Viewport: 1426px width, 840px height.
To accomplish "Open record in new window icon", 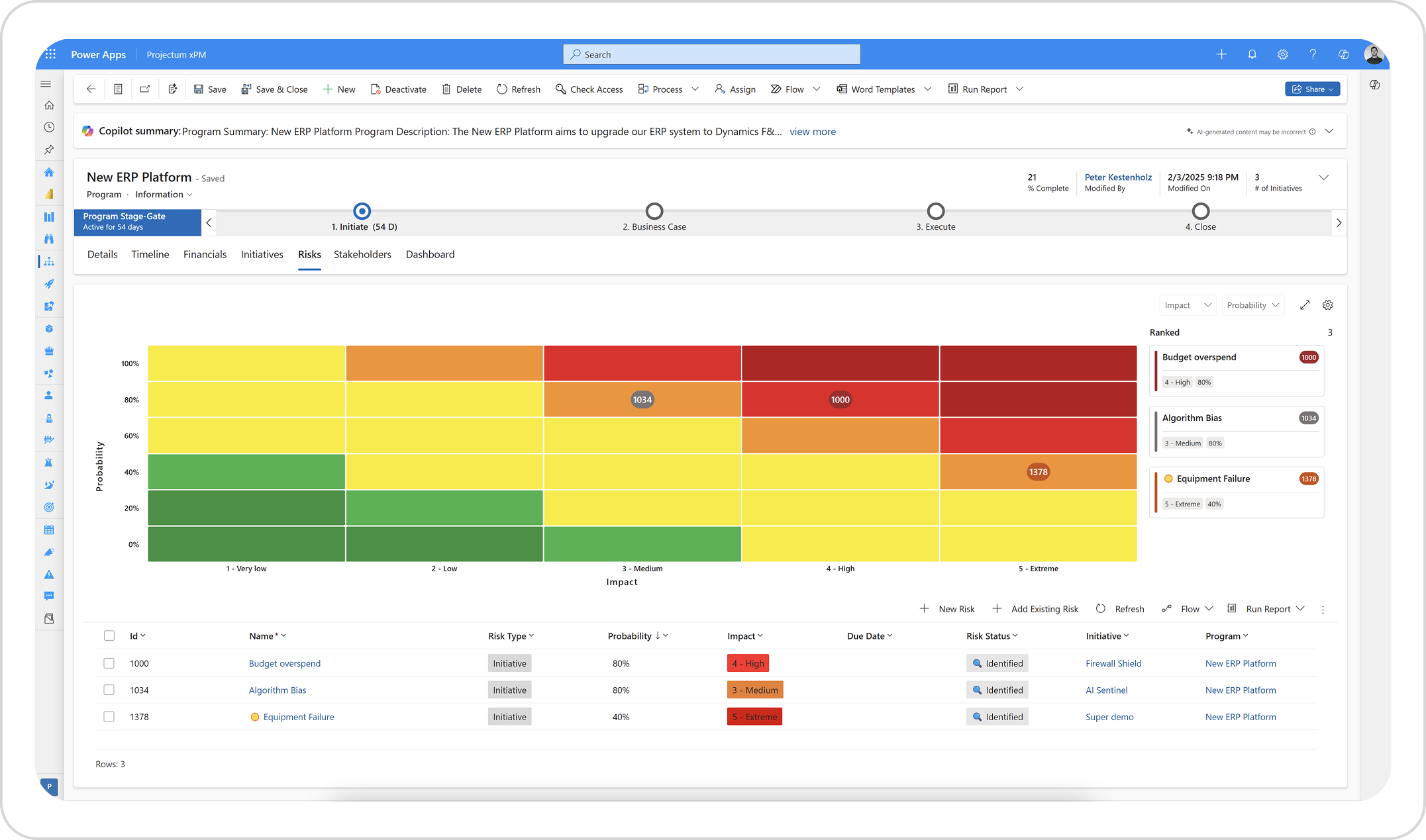I will click(144, 89).
